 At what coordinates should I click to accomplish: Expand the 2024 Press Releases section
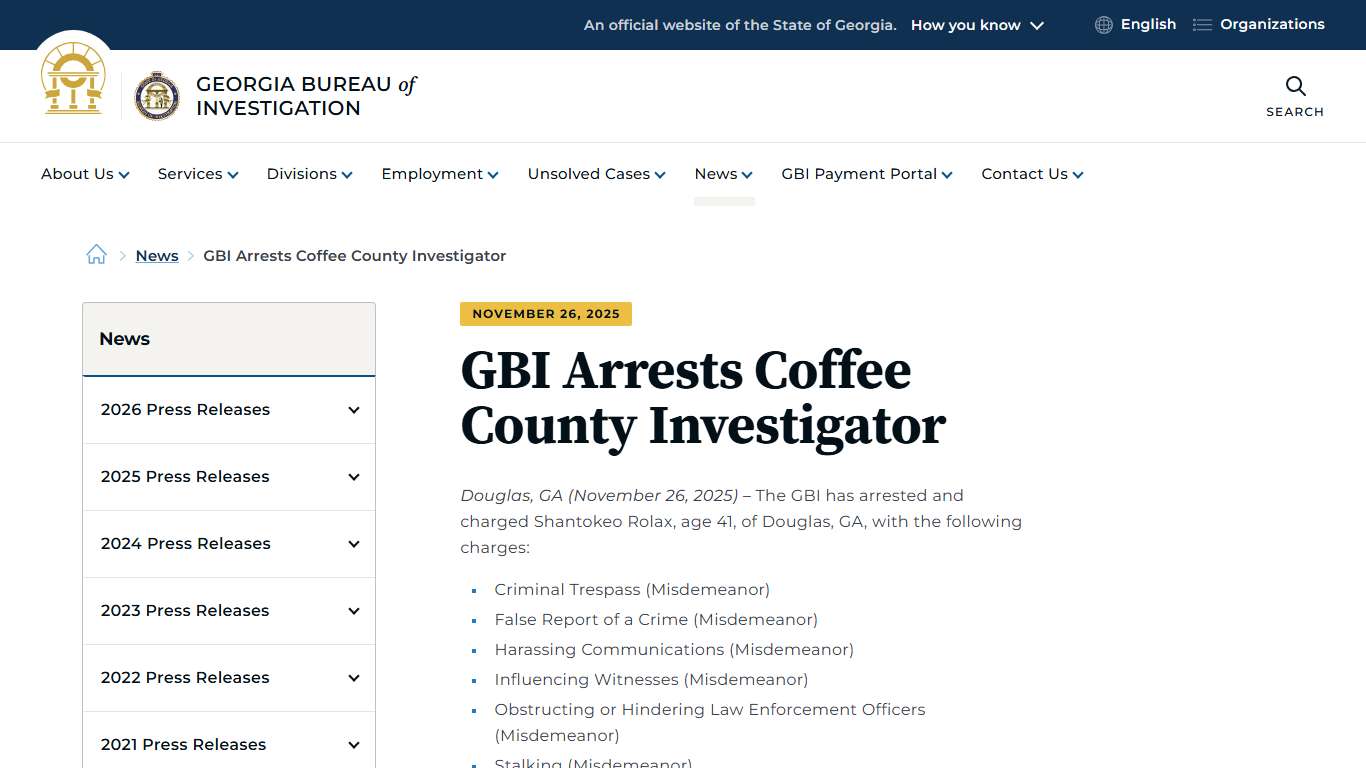coord(353,544)
